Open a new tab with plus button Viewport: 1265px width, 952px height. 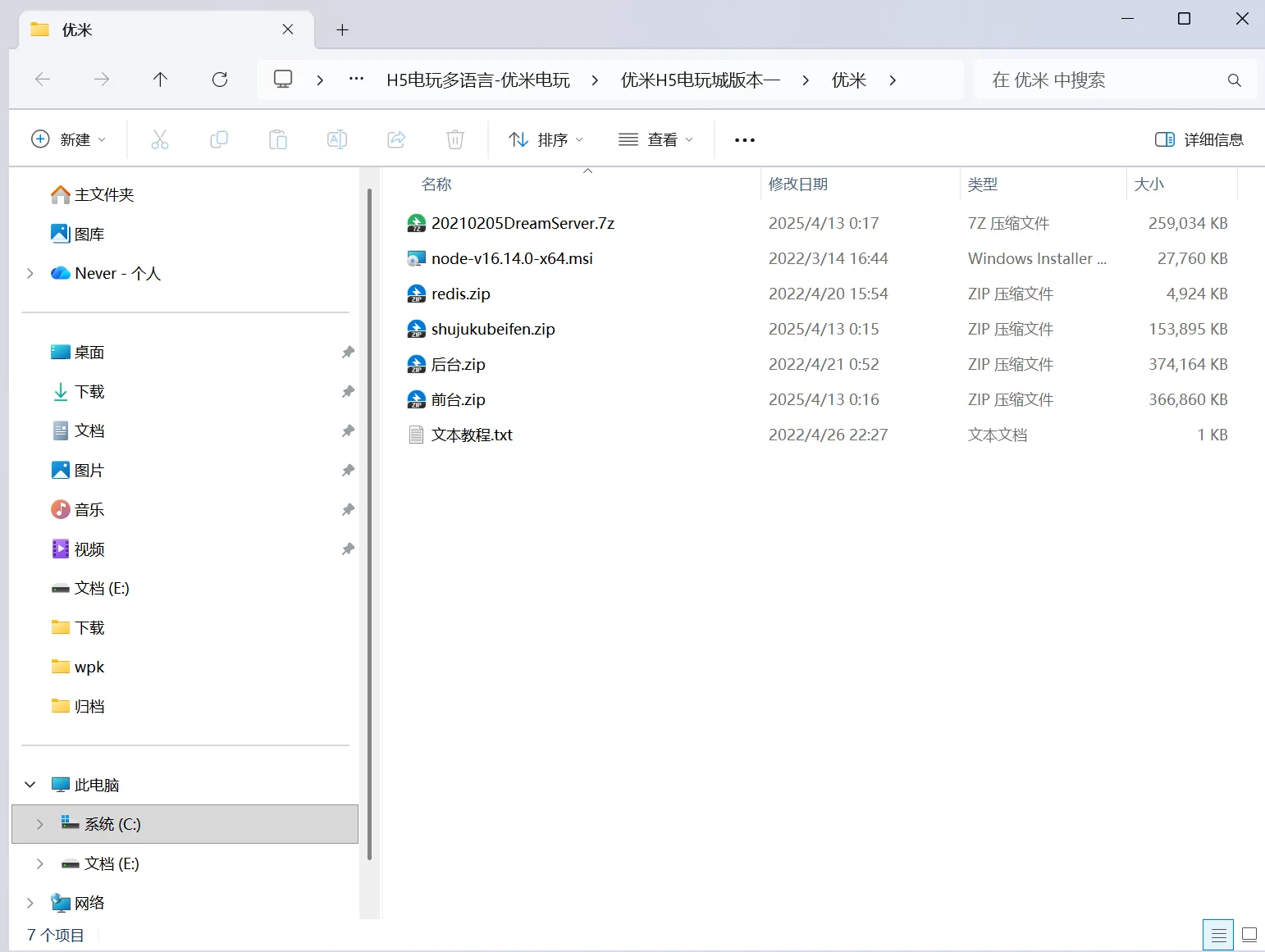click(x=343, y=30)
